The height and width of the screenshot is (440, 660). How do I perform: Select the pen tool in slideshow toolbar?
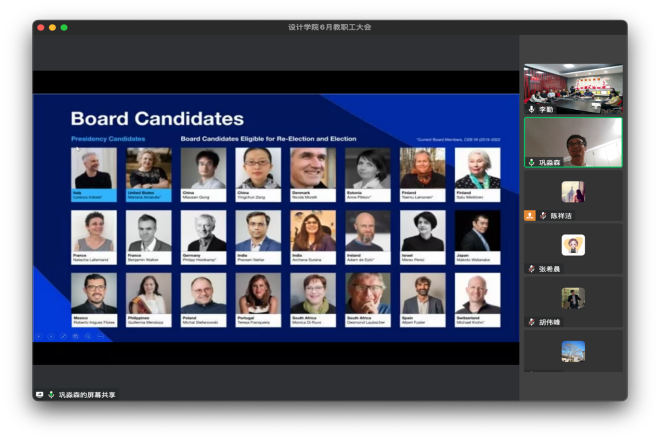[x=63, y=336]
